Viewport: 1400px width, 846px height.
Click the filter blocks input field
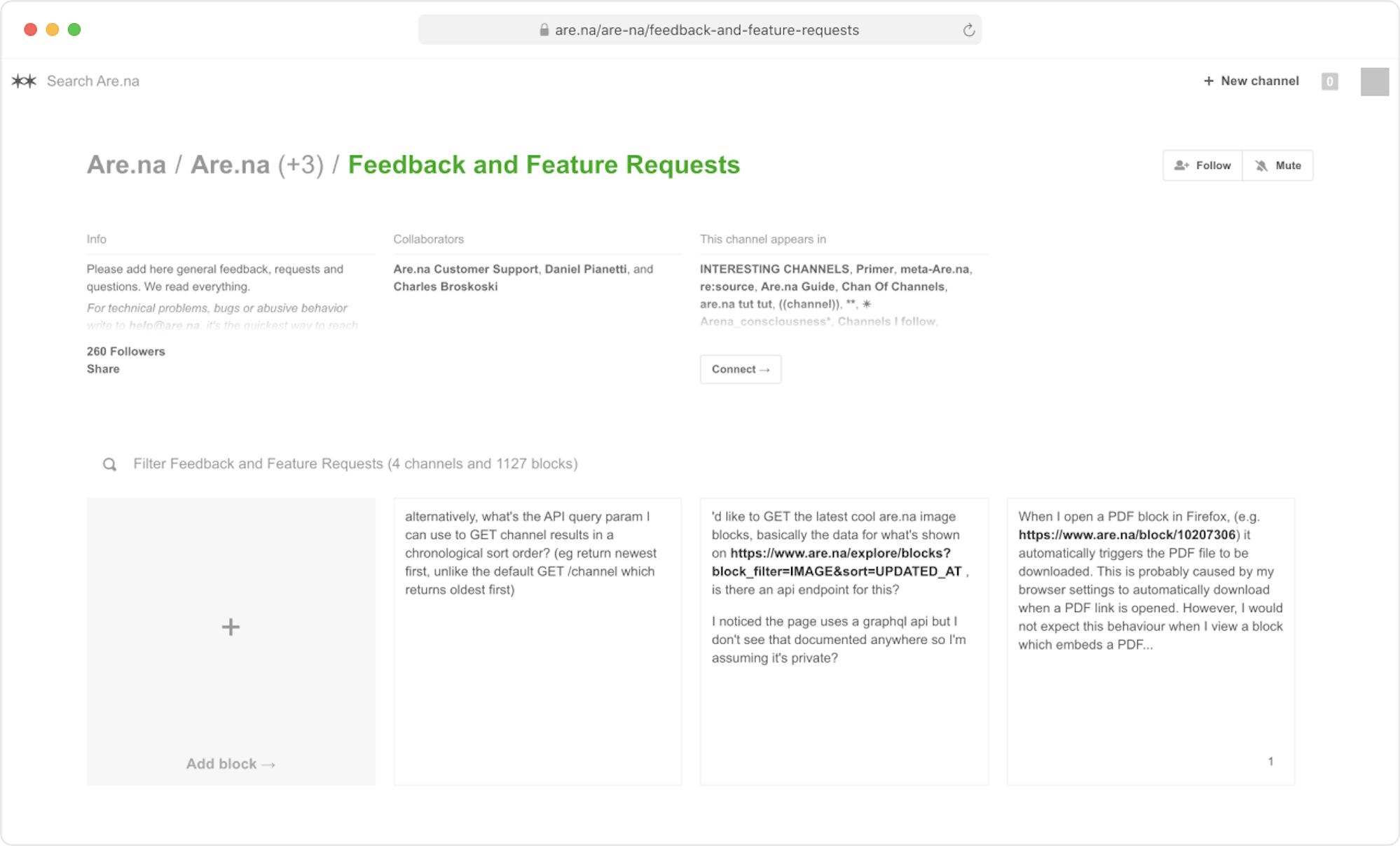(x=355, y=464)
